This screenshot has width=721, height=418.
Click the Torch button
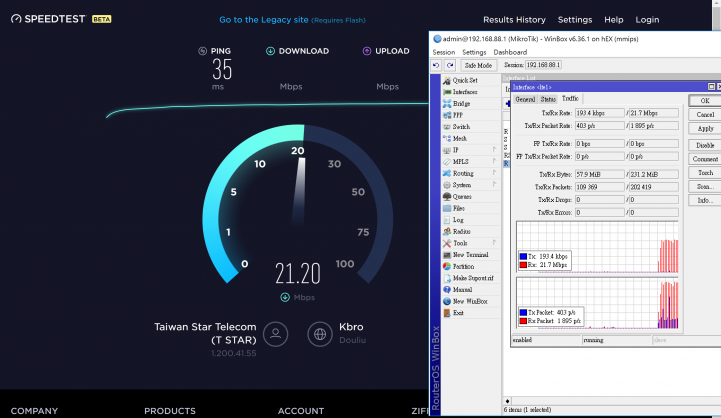pos(705,173)
